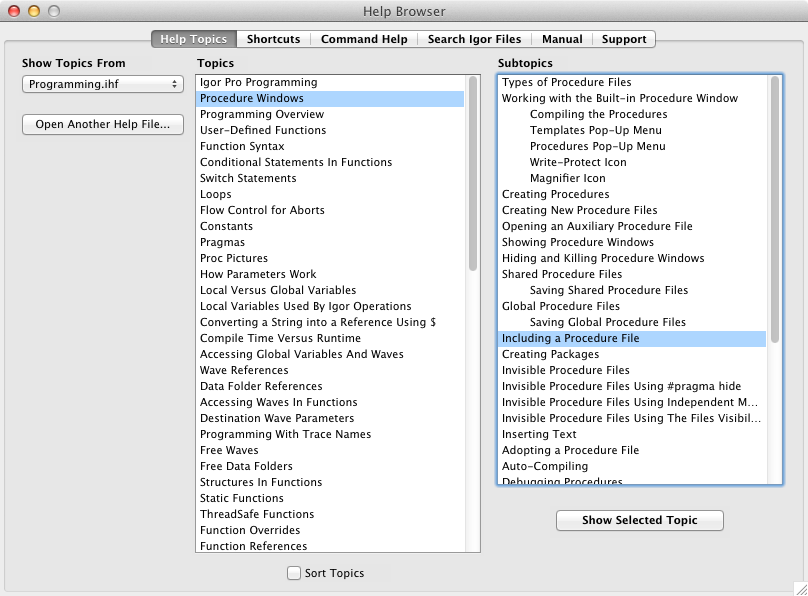Screen dimensions: 808x596
Task: Switch to the Command Help tab
Action: point(364,39)
